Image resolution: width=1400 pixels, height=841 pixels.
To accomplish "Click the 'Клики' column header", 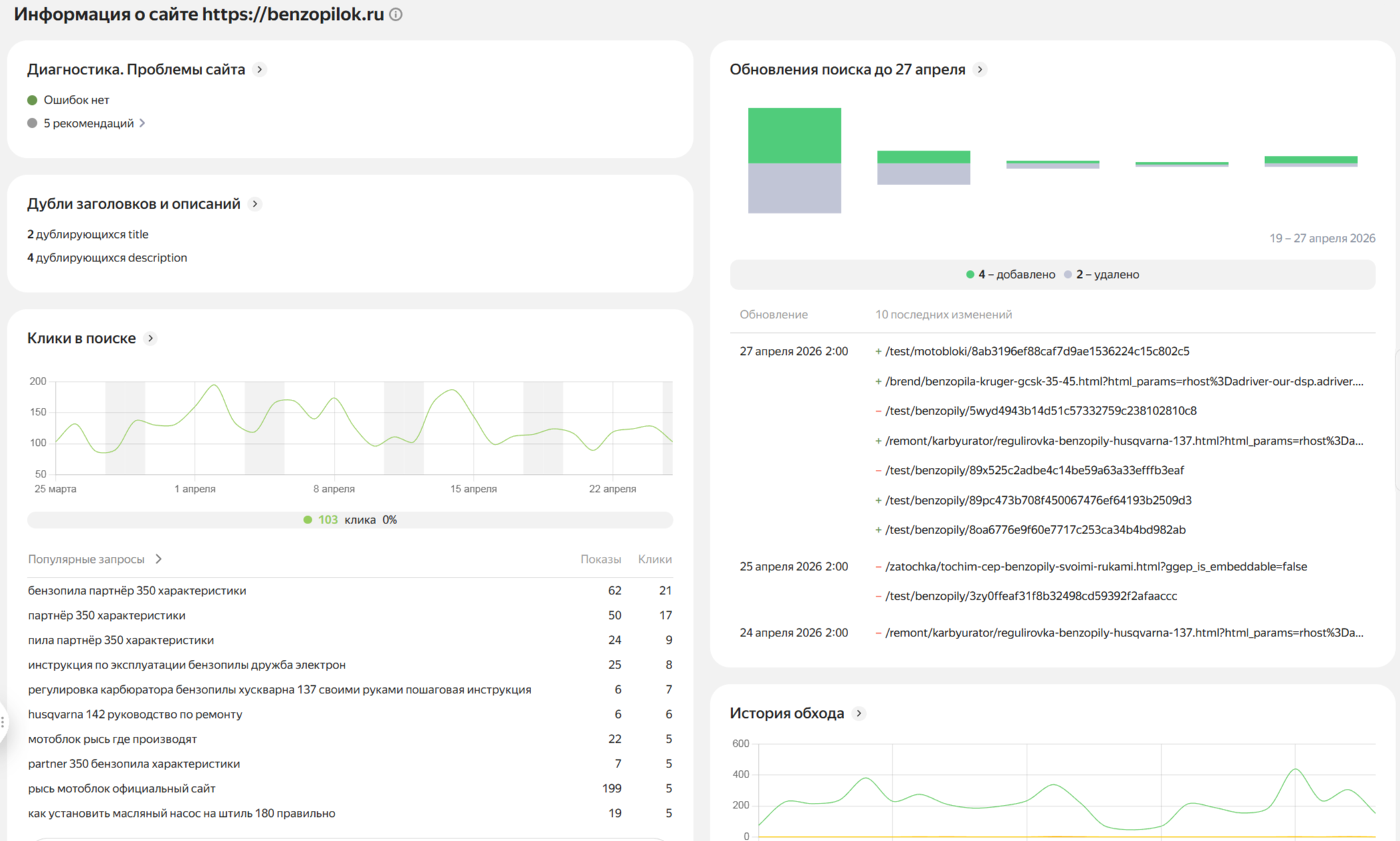I will click(x=654, y=559).
